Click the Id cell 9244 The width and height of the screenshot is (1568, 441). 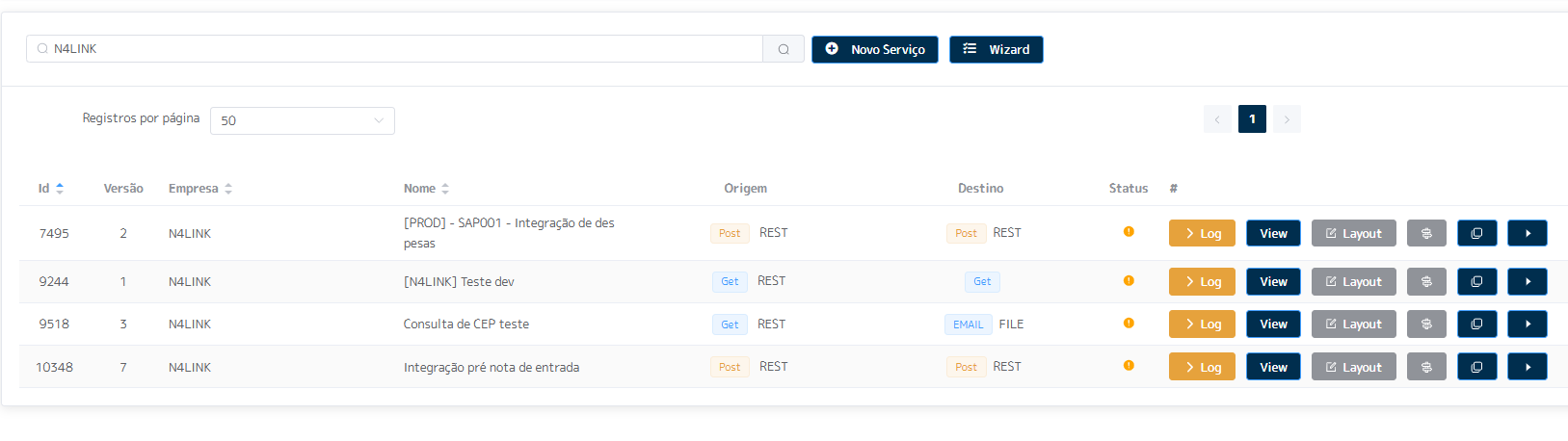(54, 281)
